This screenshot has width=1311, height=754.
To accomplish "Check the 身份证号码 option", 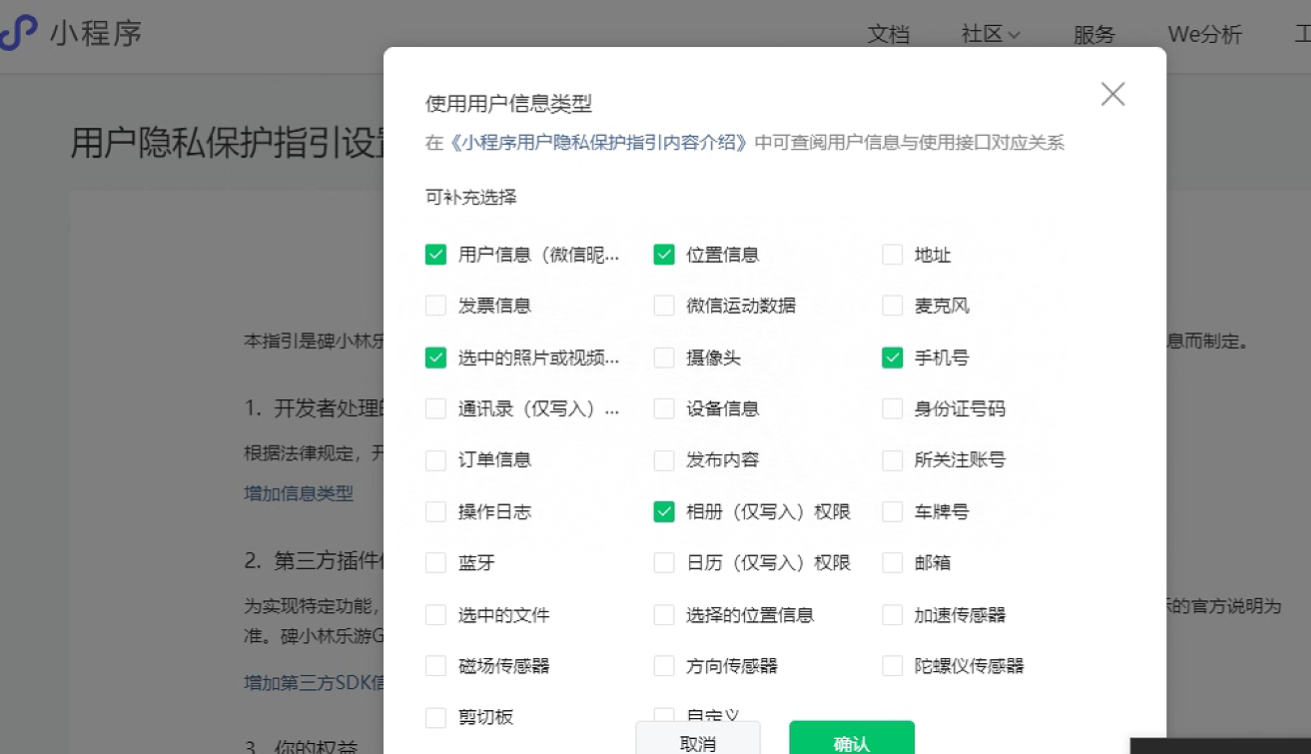I will (x=892, y=409).
